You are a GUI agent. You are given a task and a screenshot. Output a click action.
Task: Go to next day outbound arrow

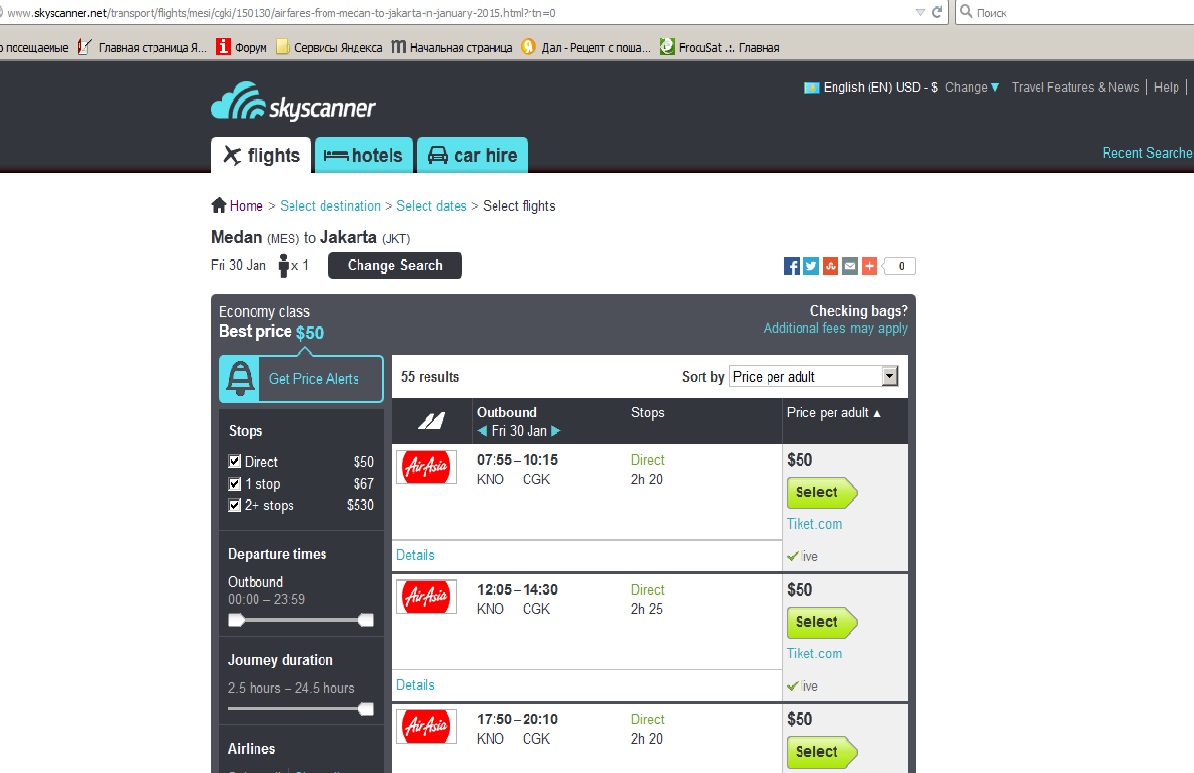[556, 431]
